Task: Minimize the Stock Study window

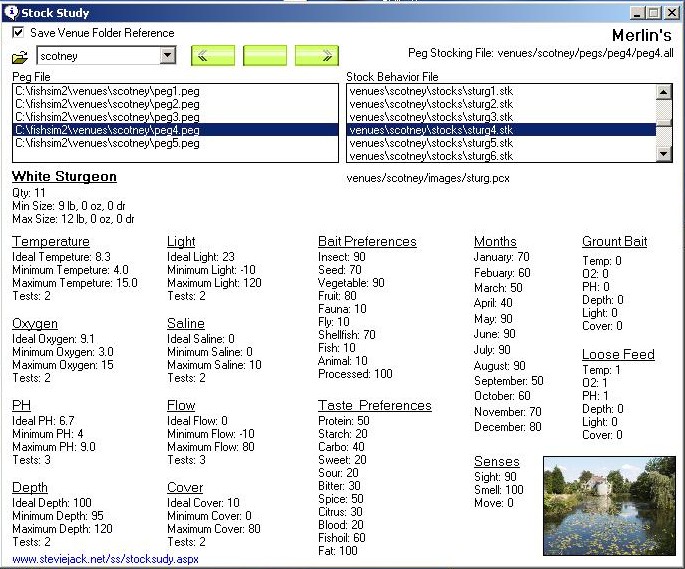Action: click(638, 13)
